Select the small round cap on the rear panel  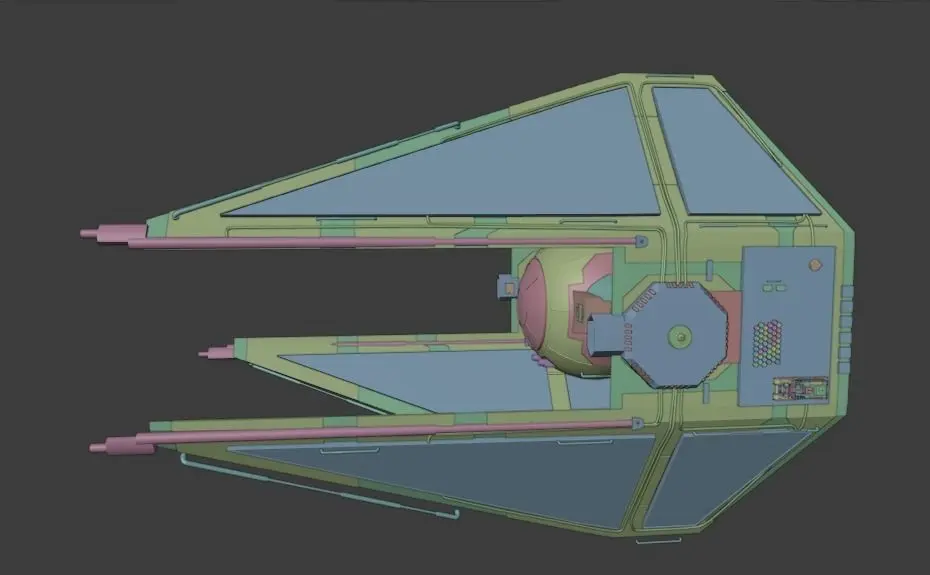815,265
